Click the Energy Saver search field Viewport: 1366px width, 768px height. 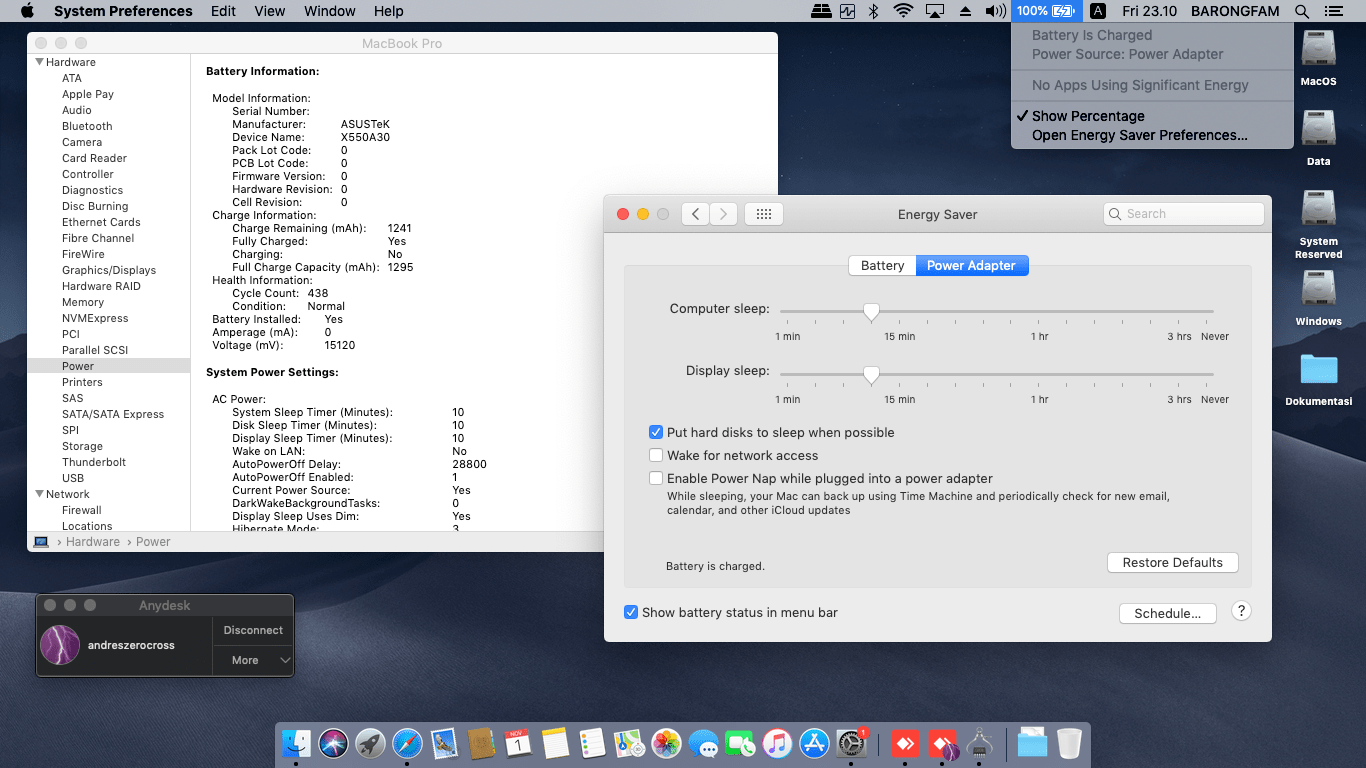click(x=1184, y=214)
